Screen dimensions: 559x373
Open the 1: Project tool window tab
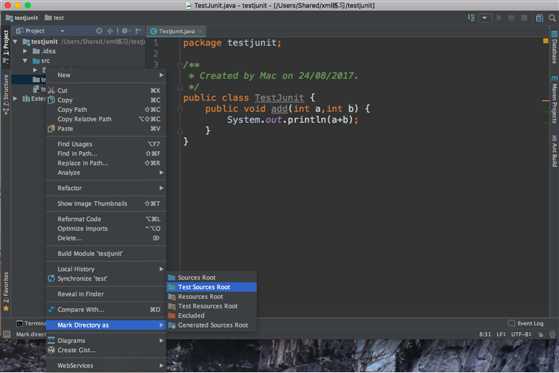(6, 46)
